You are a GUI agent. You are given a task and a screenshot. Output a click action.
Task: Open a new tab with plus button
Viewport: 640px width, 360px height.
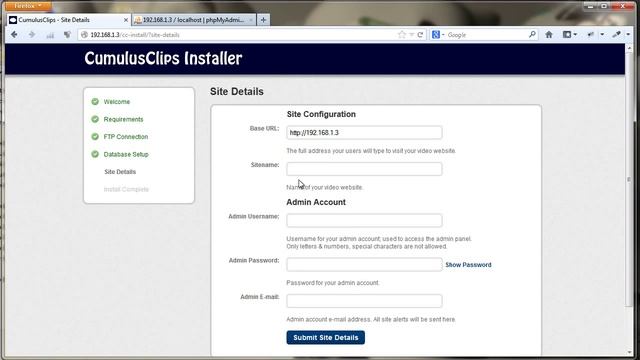click(x=263, y=20)
